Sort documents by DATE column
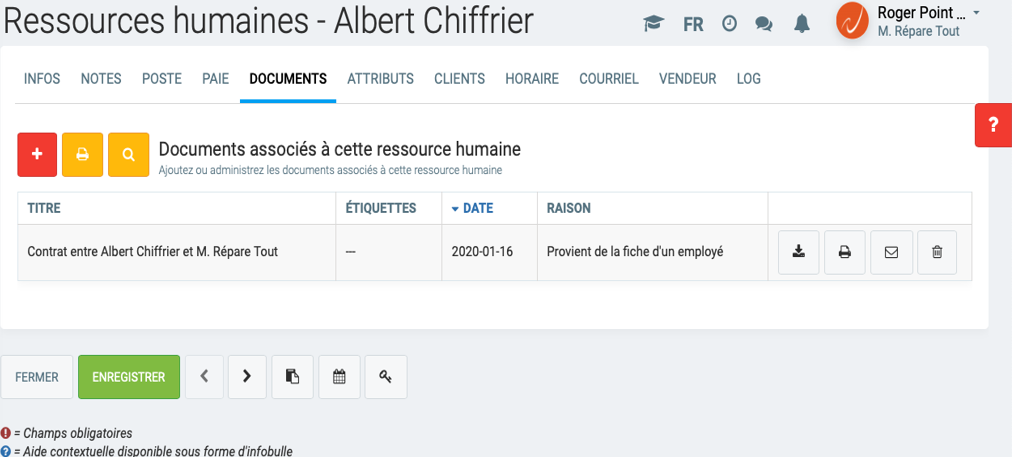Viewport: 1019px width, 457px height. point(477,208)
